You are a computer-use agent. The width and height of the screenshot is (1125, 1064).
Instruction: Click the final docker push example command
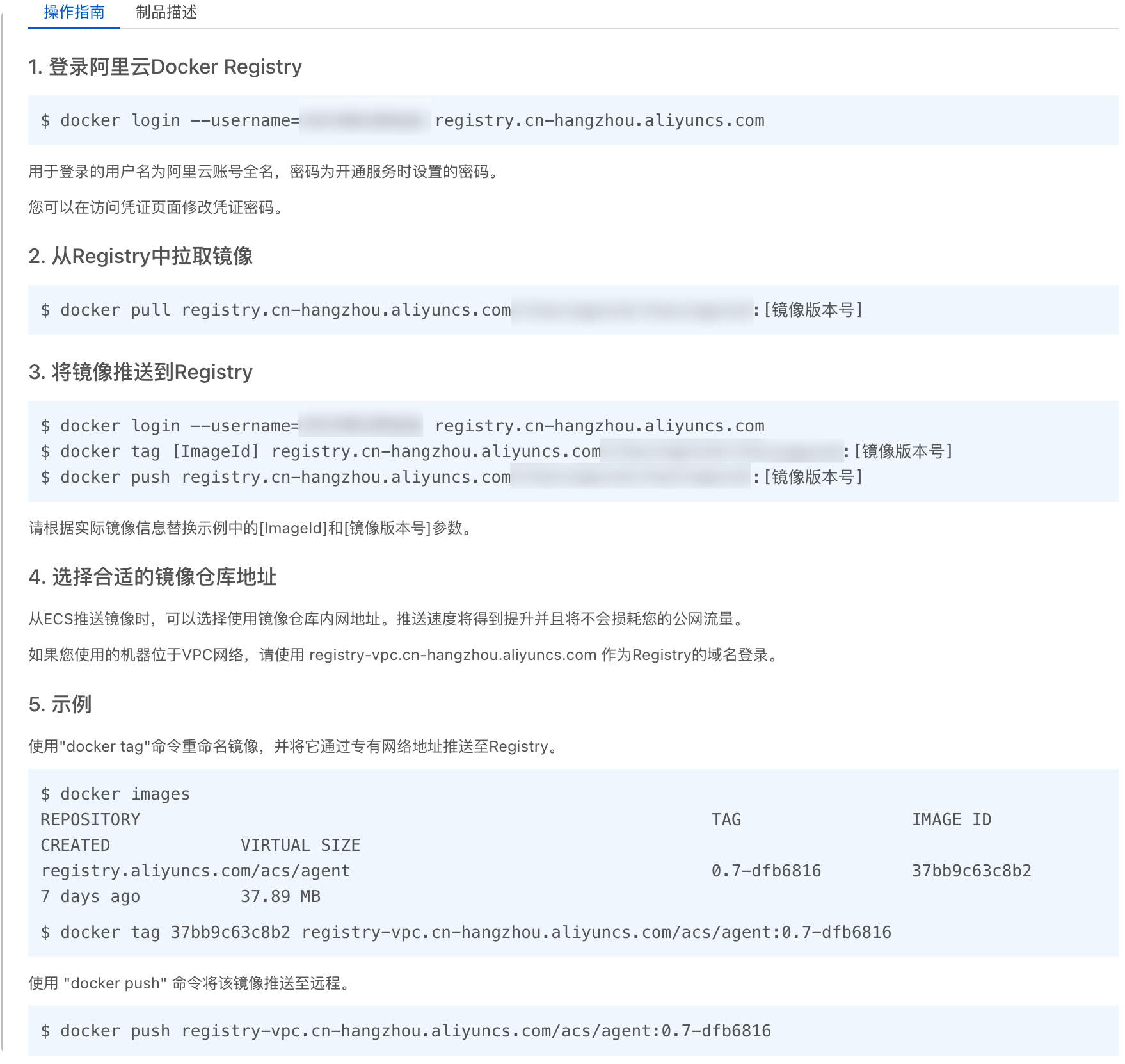(405, 1031)
